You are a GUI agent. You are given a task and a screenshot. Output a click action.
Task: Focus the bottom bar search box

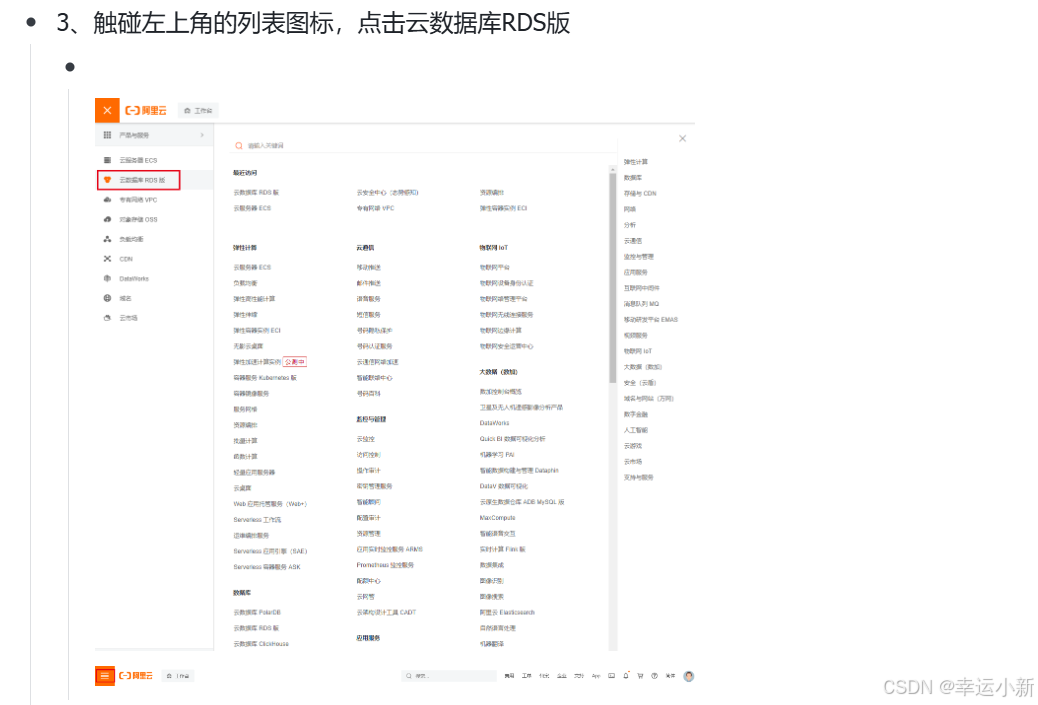(448, 676)
